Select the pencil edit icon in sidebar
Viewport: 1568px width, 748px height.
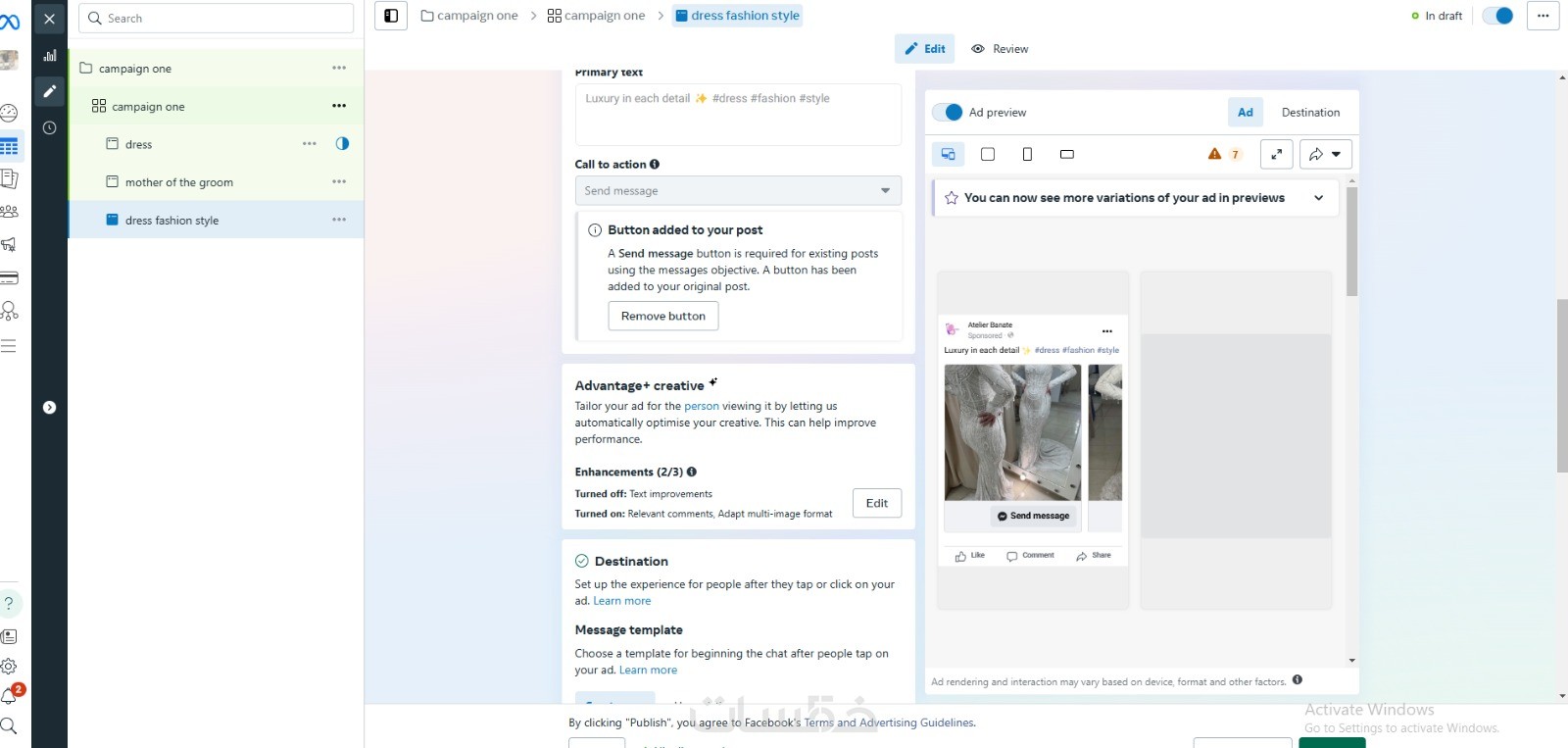click(49, 91)
